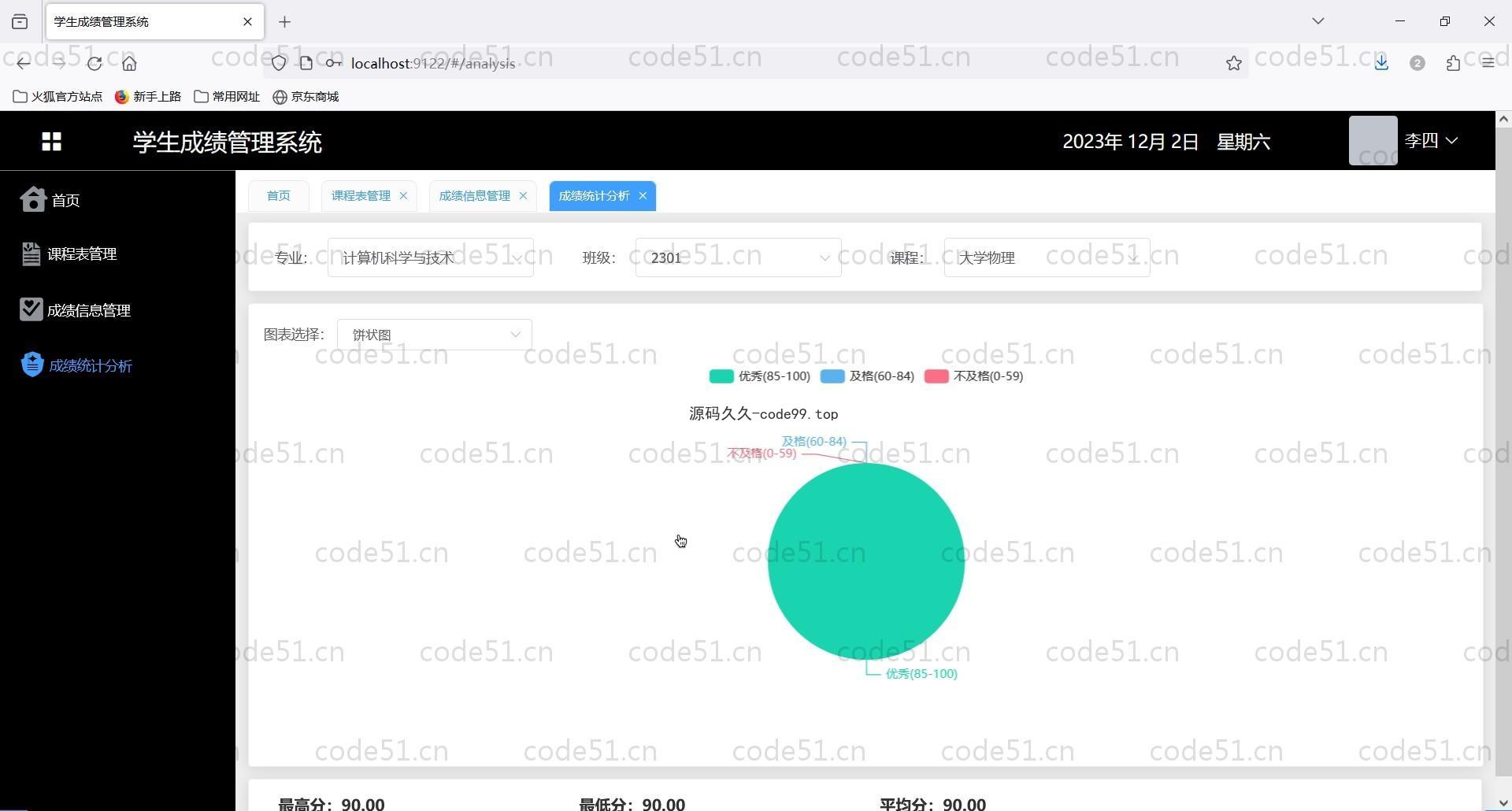Screen dimensions: 1512x811
Task: Open the 京东商城 bookmark
Action: [x=306, y=96]
